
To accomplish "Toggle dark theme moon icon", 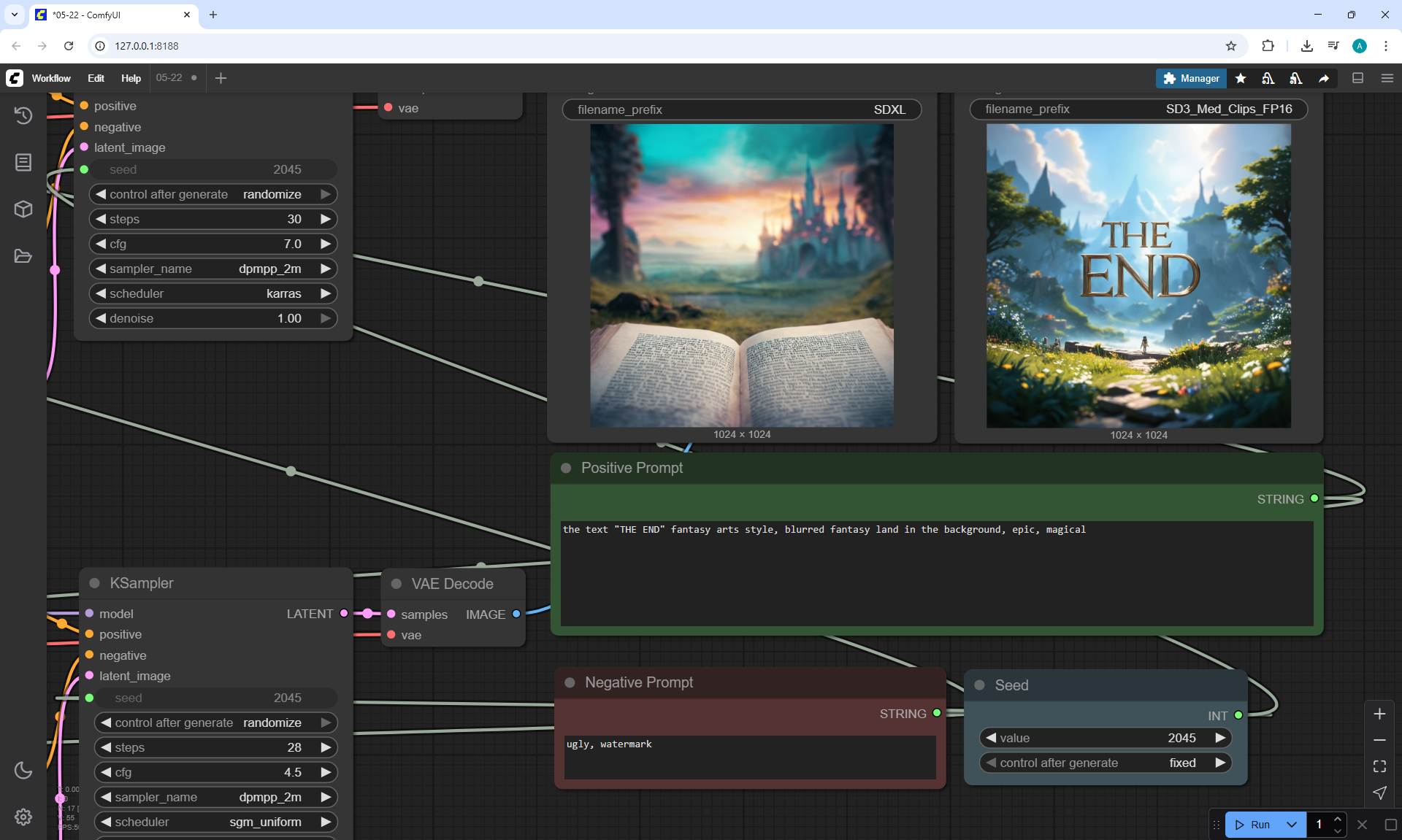I will [23, 770].
